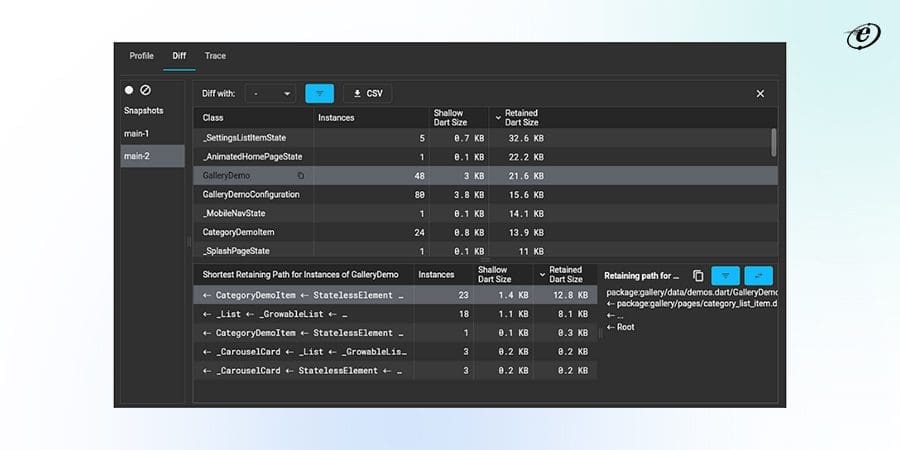Open the Diff tab

pos(179,56)
